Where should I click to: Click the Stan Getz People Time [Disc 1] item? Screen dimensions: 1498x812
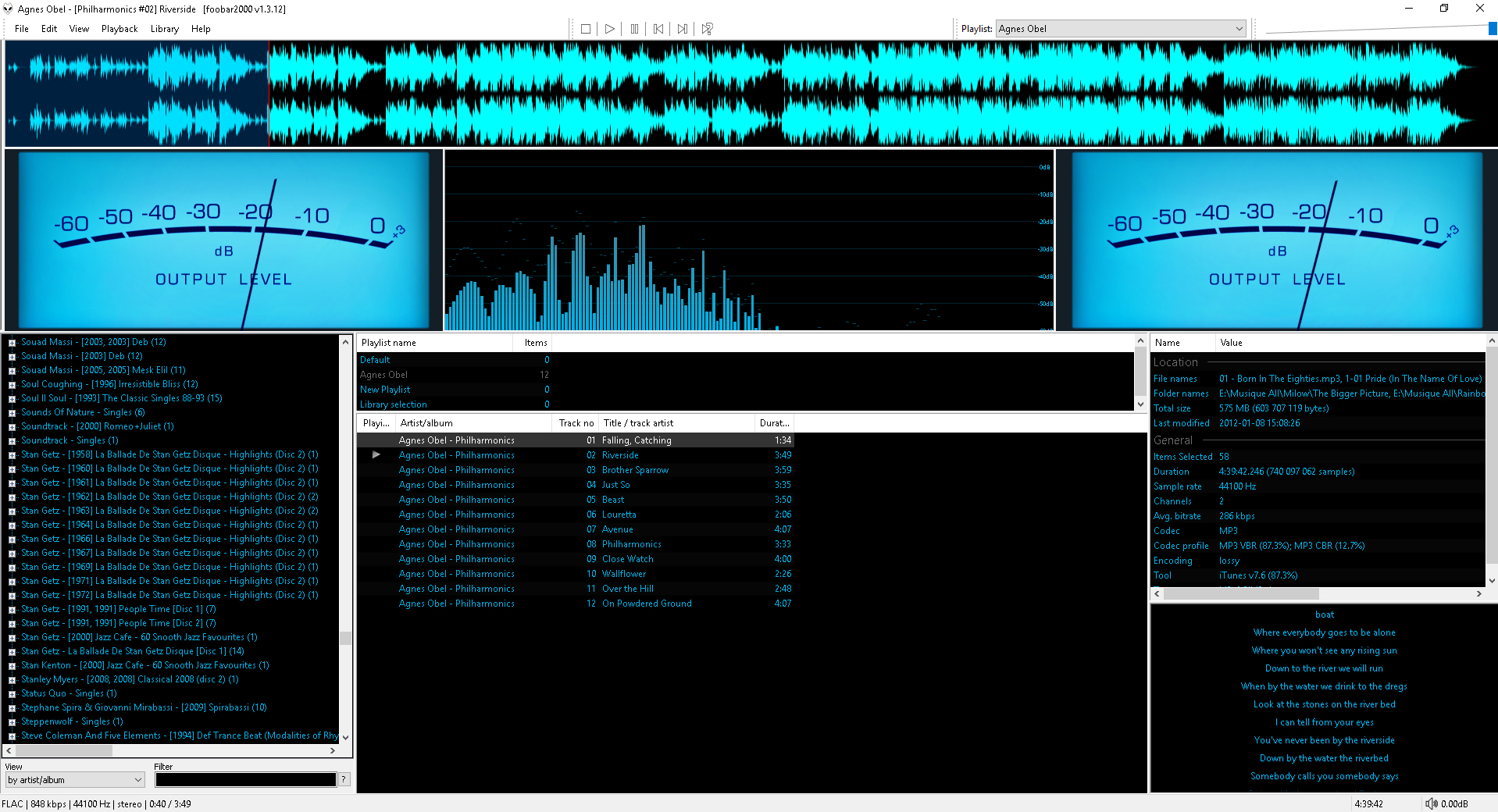(x=119, y=609)
